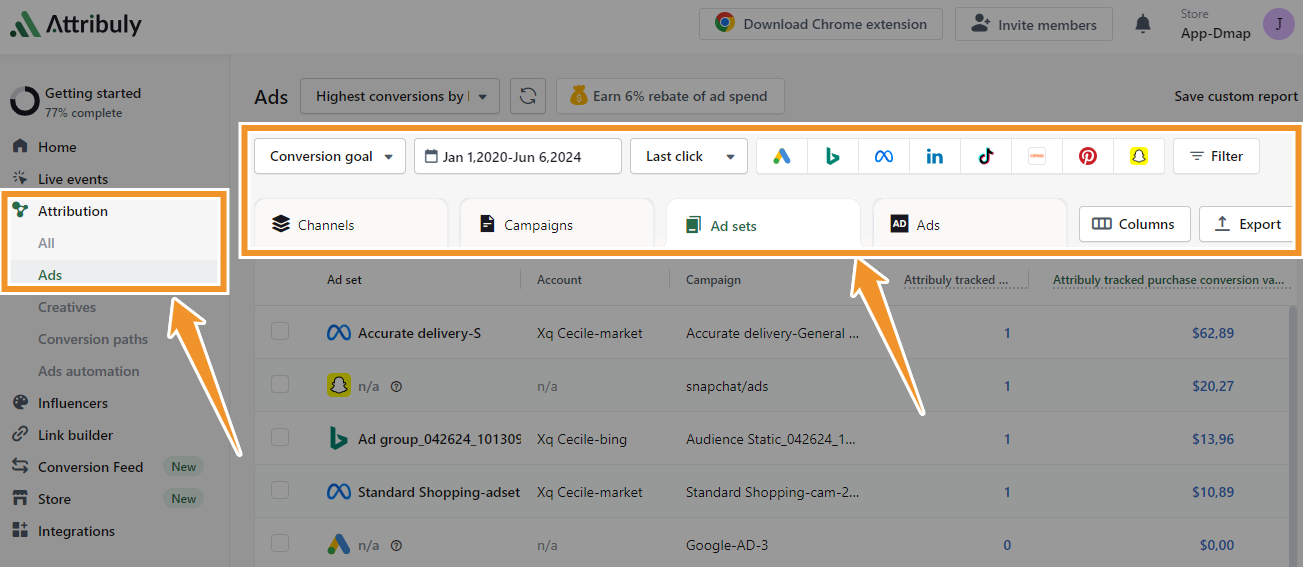Click the refresh report icon

pos(528,96)
